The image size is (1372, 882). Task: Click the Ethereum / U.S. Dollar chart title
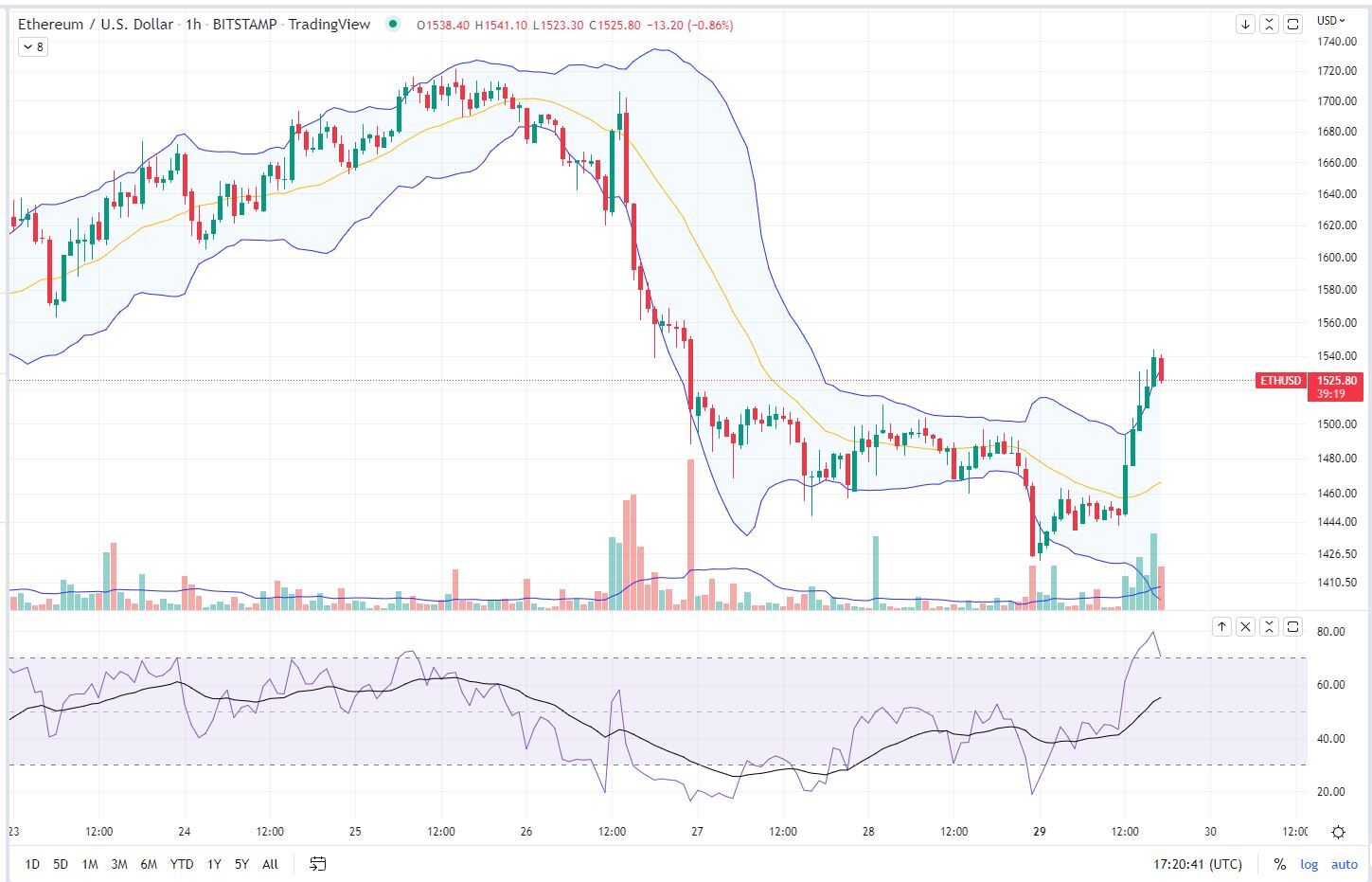point(96,24)
